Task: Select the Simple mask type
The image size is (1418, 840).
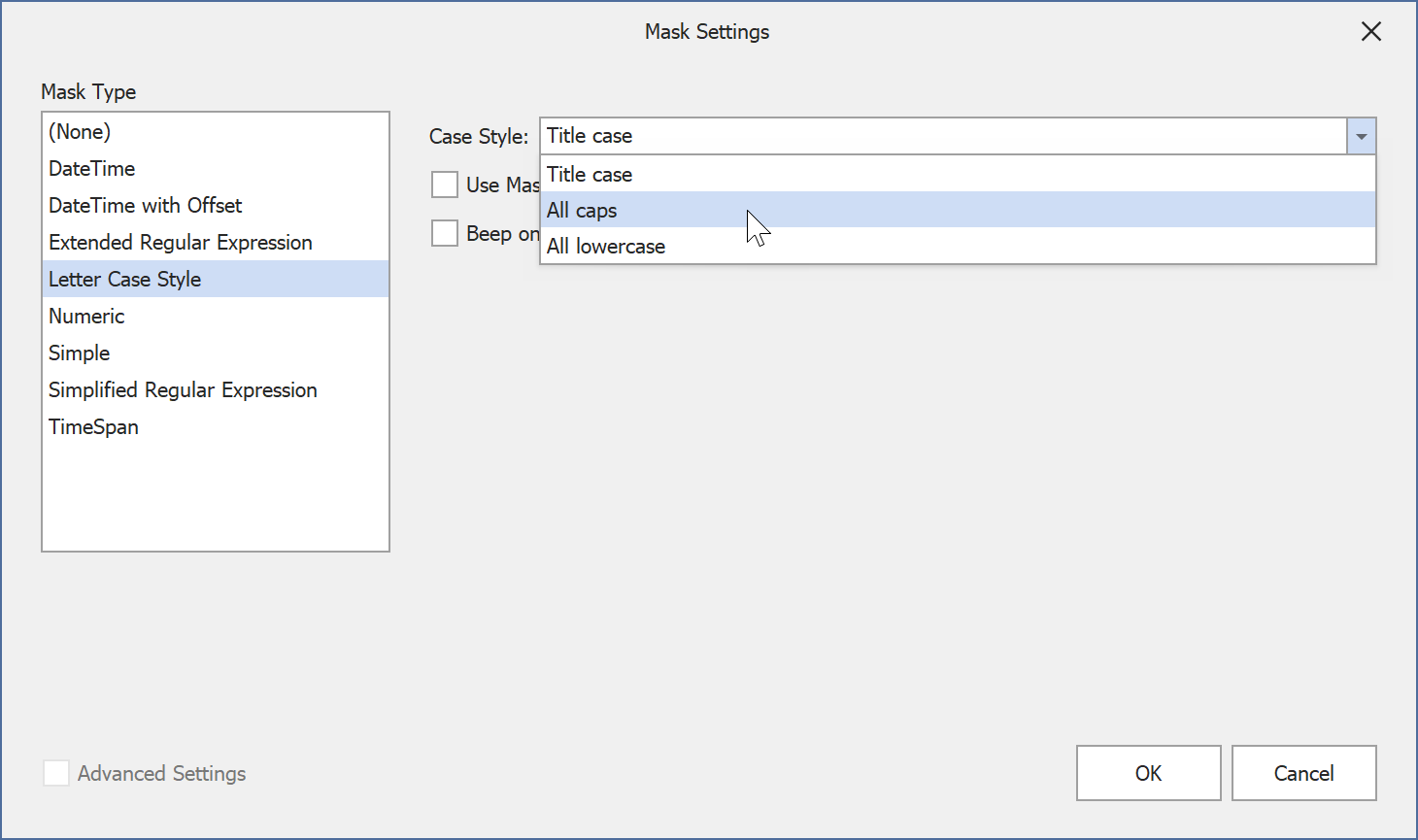Action: pyautogui.click(x=80, y=353)
